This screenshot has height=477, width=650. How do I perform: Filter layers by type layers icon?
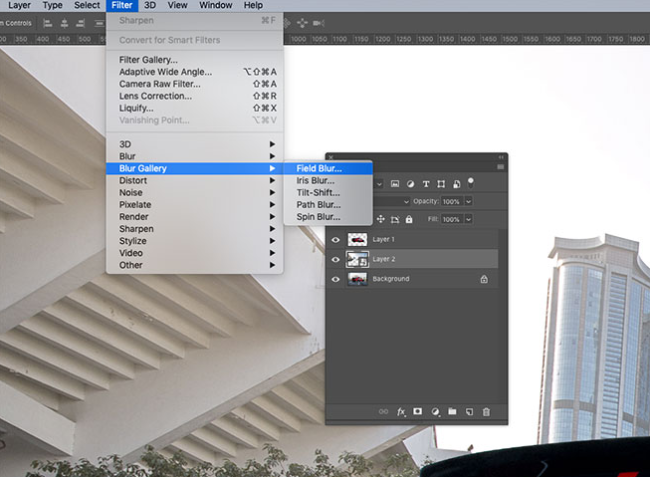[426, 184]
